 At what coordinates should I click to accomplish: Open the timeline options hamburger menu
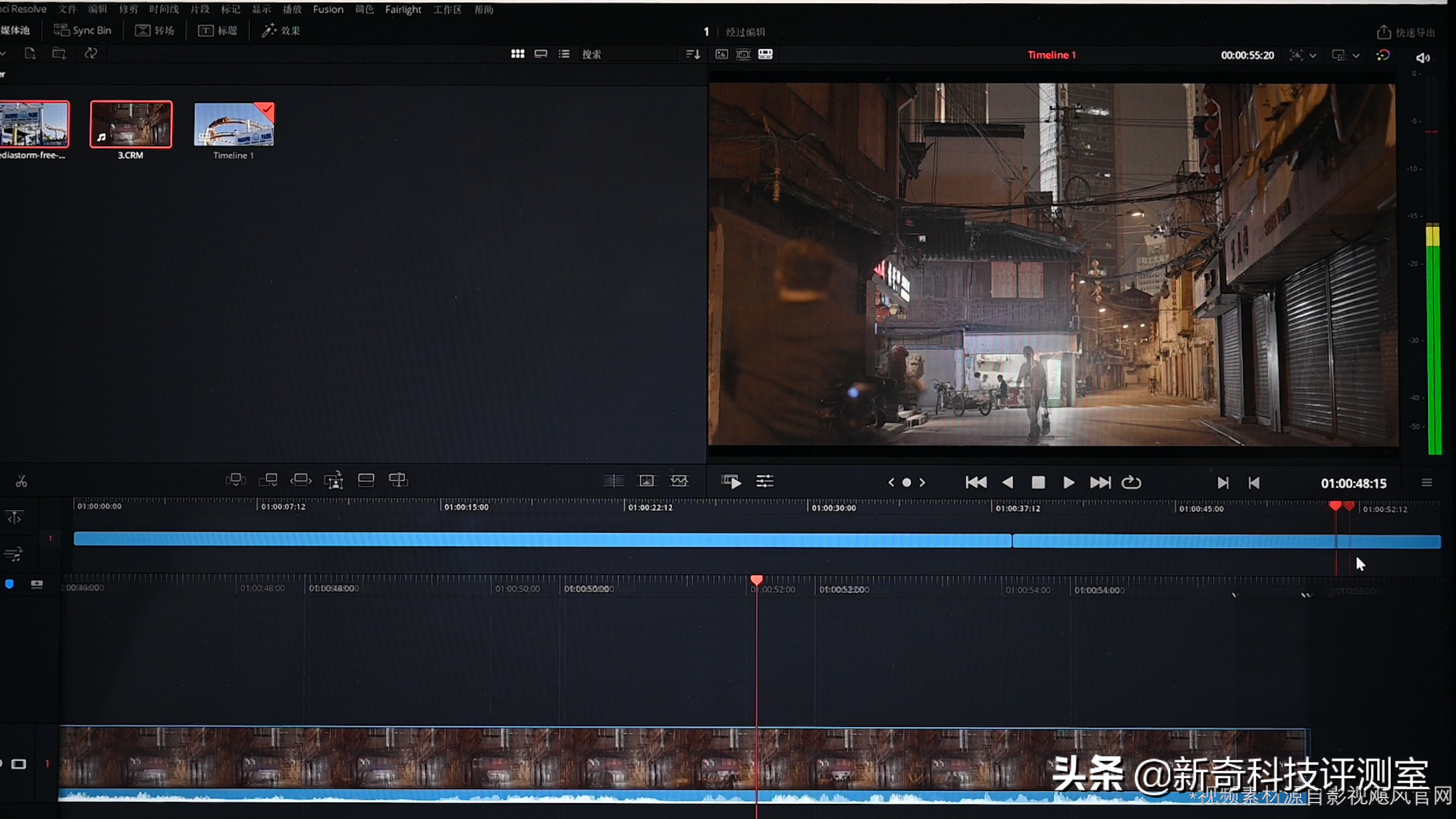pos(1426,482)
